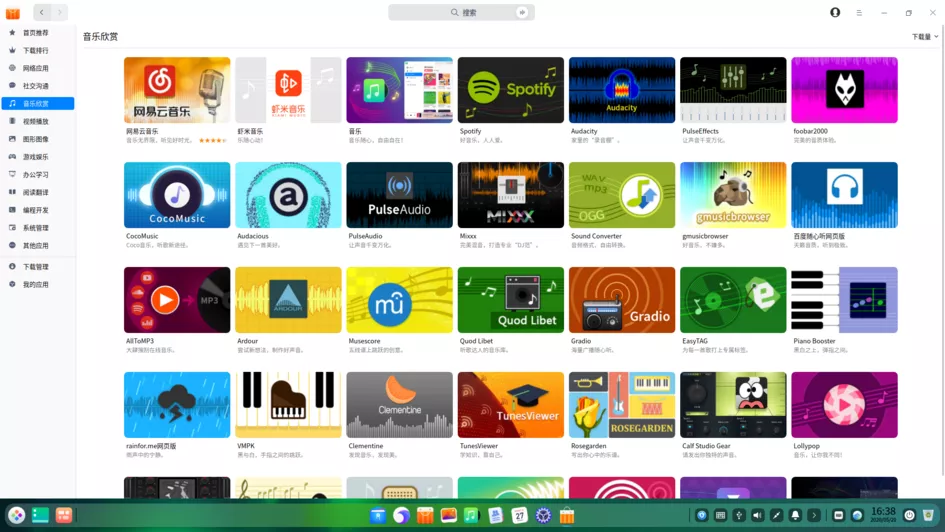Select 系统管理 category in the sidebar
The height and width of the screenshot is (532, 945).
pyautogui.click(x=37, y=228)
